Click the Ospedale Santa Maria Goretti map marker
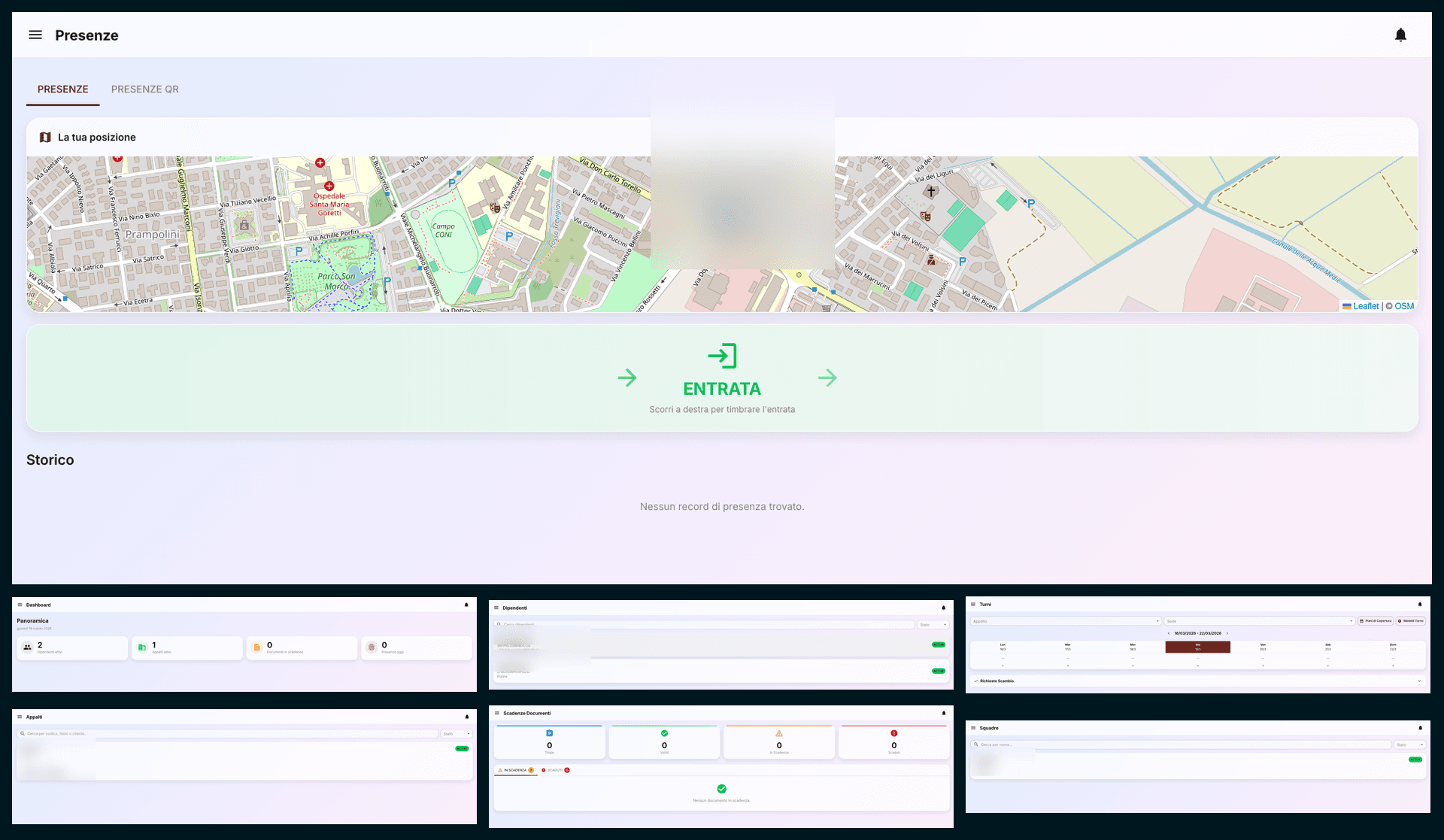This screenshot has width=1444, height=840. point(329,186)
